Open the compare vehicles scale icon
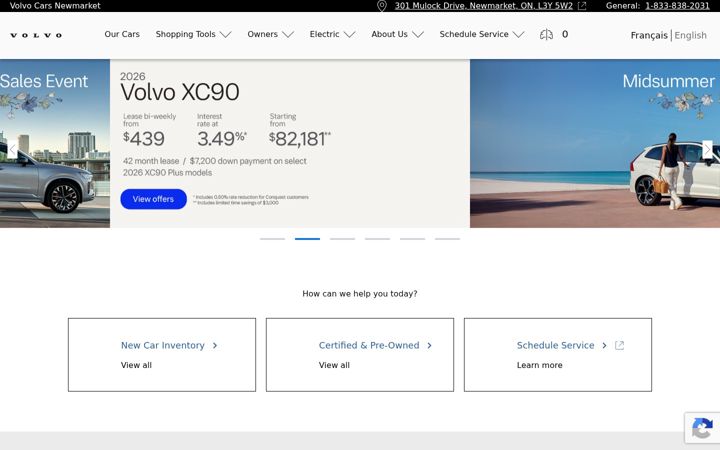720x450 pixels. [546, 34]
